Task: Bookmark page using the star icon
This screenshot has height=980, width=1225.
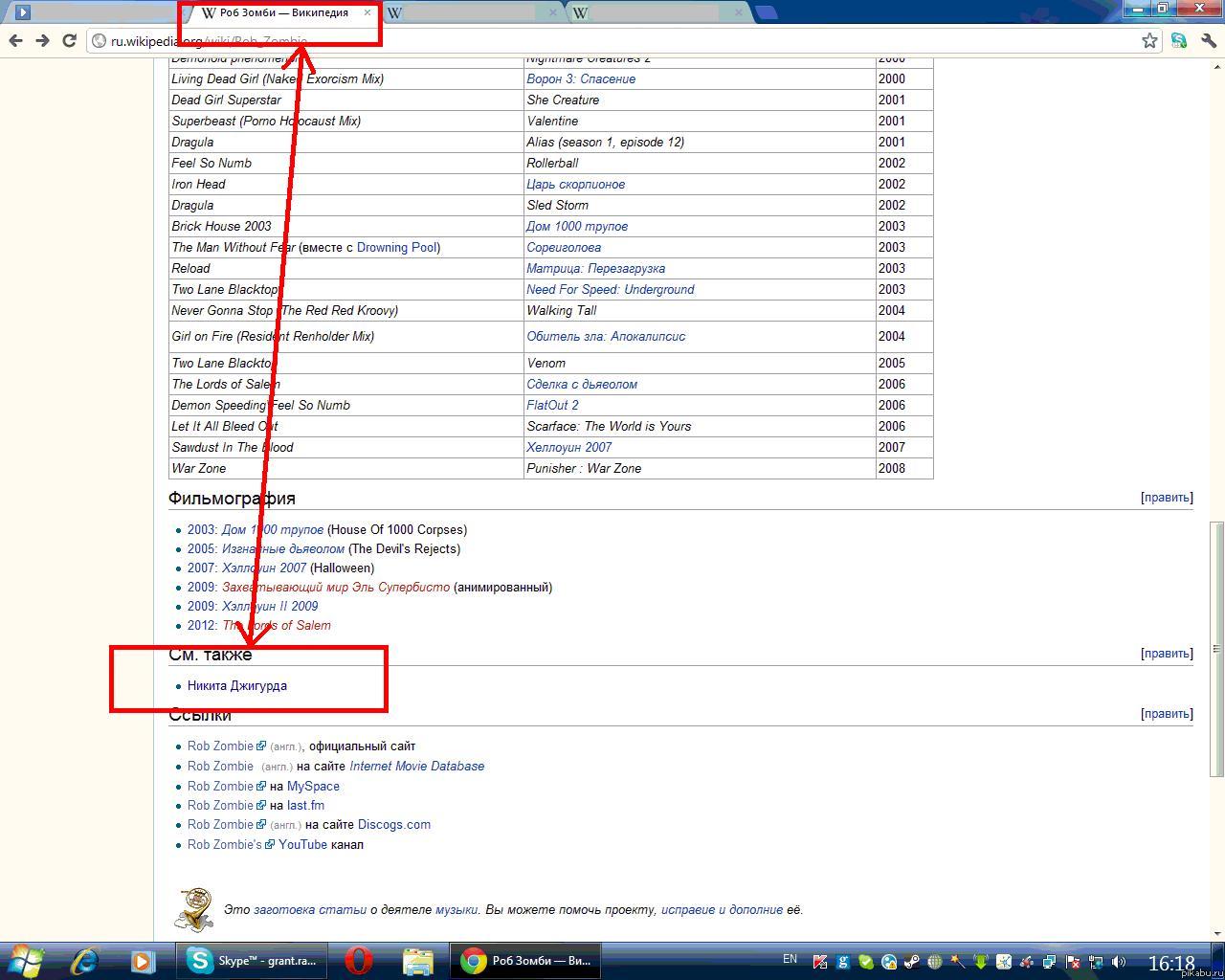Action: click(x=1149, y=40)
